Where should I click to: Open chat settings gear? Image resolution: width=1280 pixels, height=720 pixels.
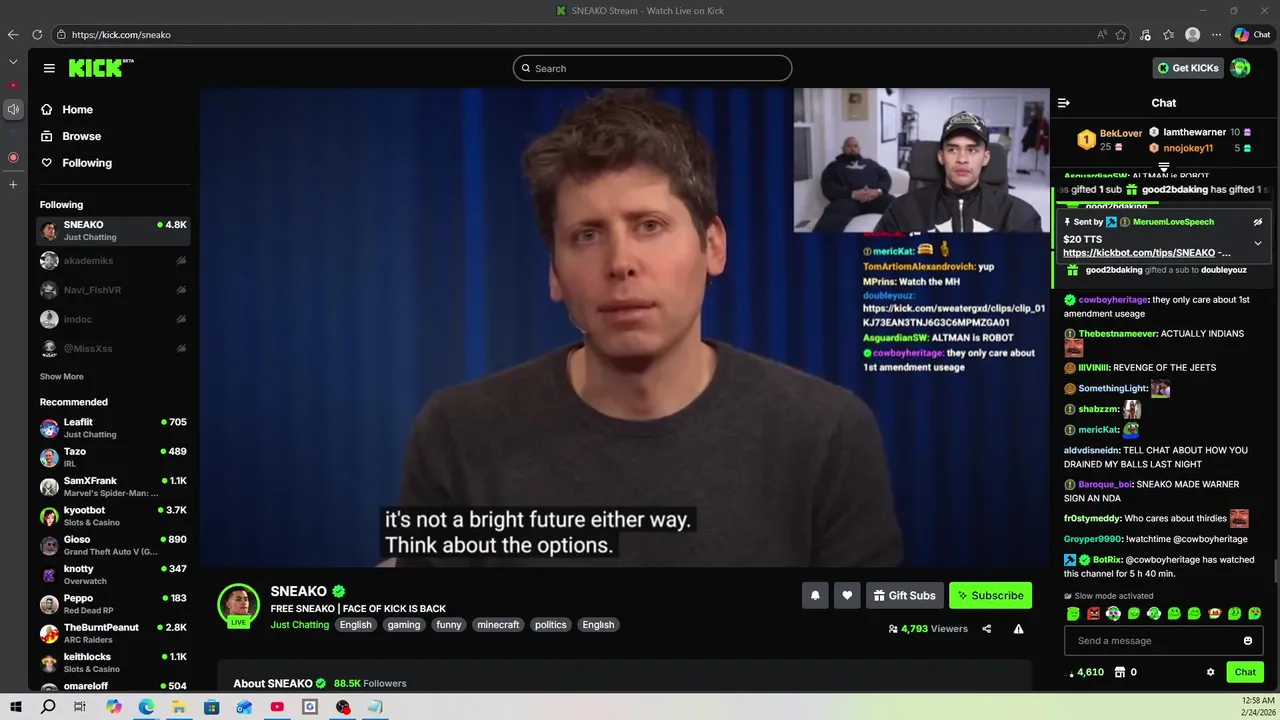tap(1211, 672)
